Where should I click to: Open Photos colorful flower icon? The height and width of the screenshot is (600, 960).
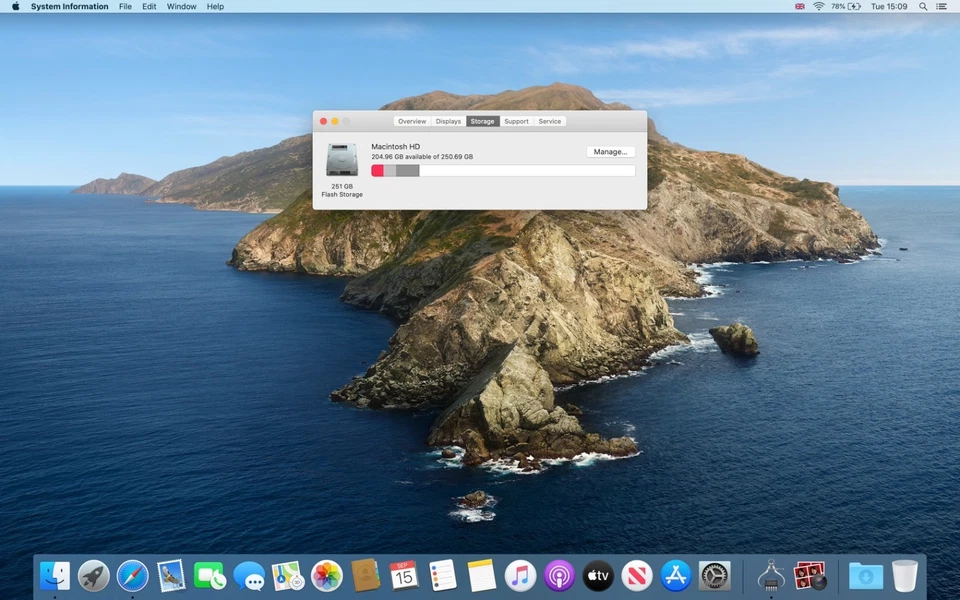(327, 576)
